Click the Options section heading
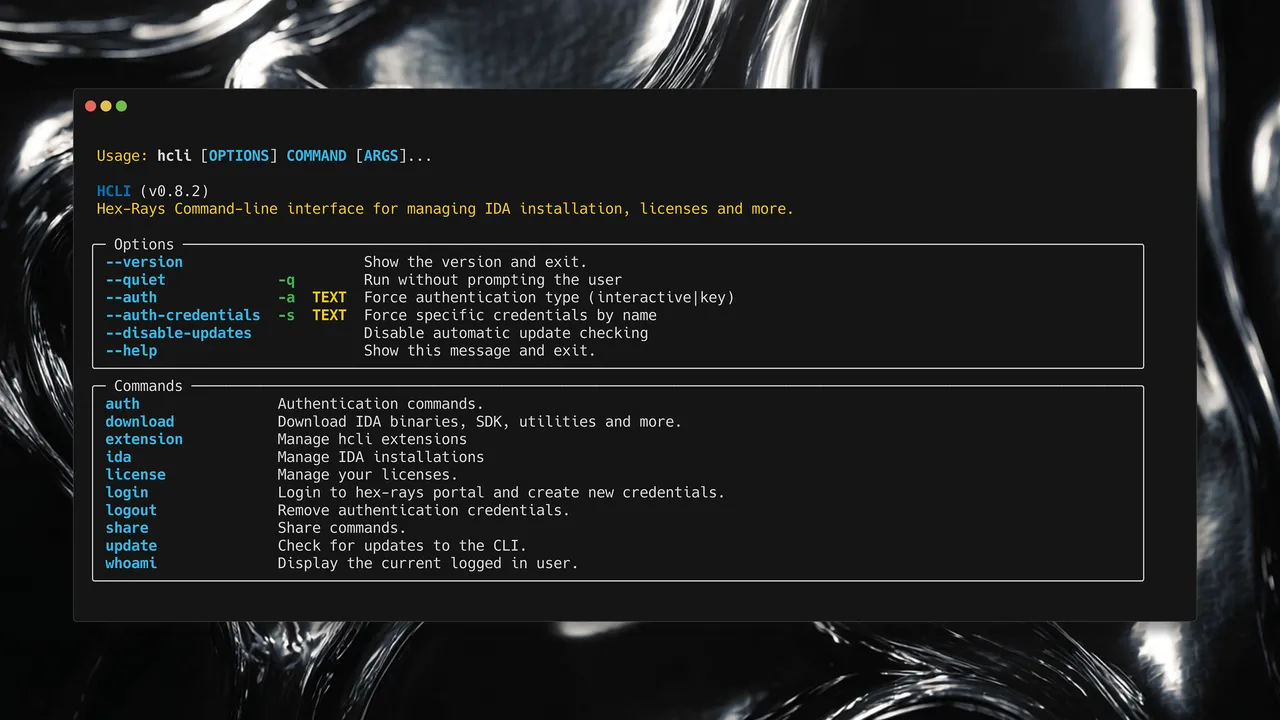 click(x=144, y=244)
